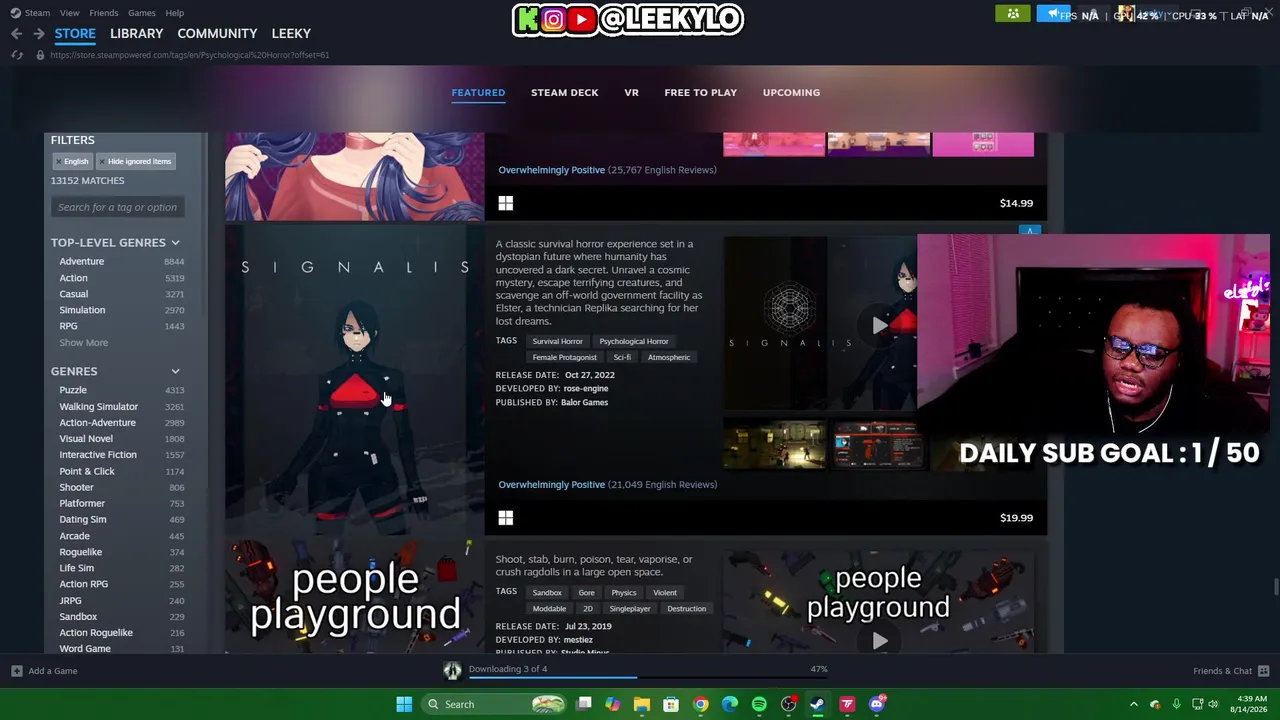The image size is (1280, 720).
Task: Select the Upcoming store tab
Action: click(791, 93)
